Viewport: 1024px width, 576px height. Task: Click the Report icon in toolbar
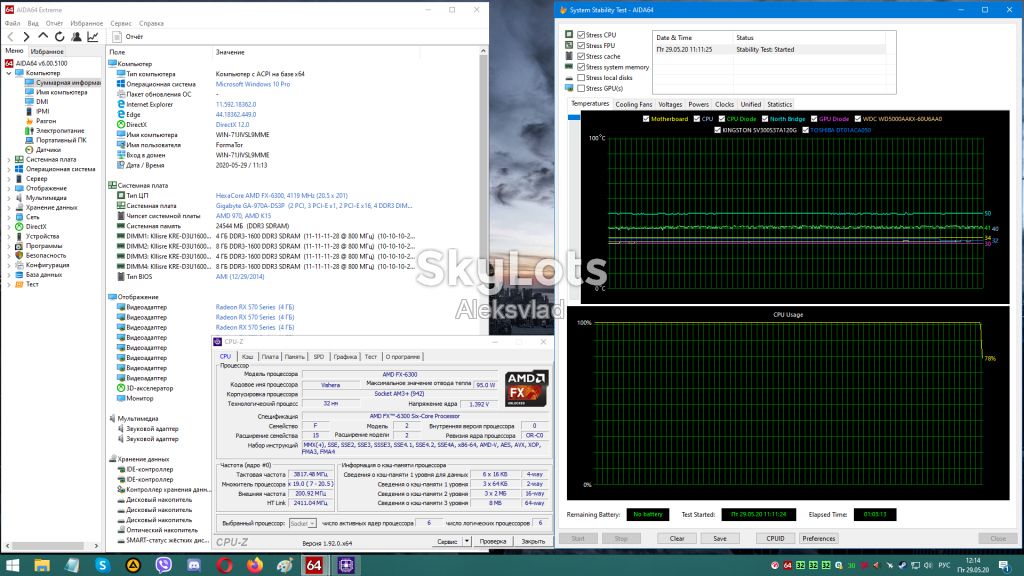point(117,37)
